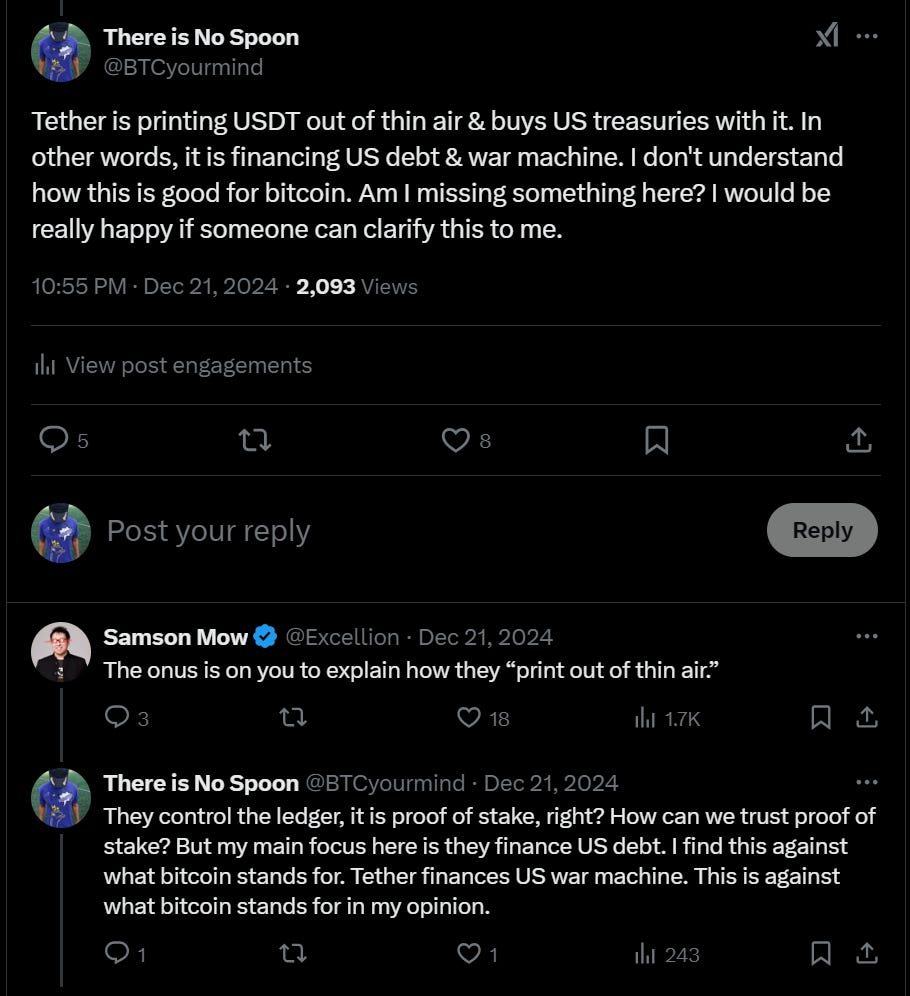The width and height of the screenshot is (910, 996).
Task: Bookmark the main post
Action: [656, 440]
